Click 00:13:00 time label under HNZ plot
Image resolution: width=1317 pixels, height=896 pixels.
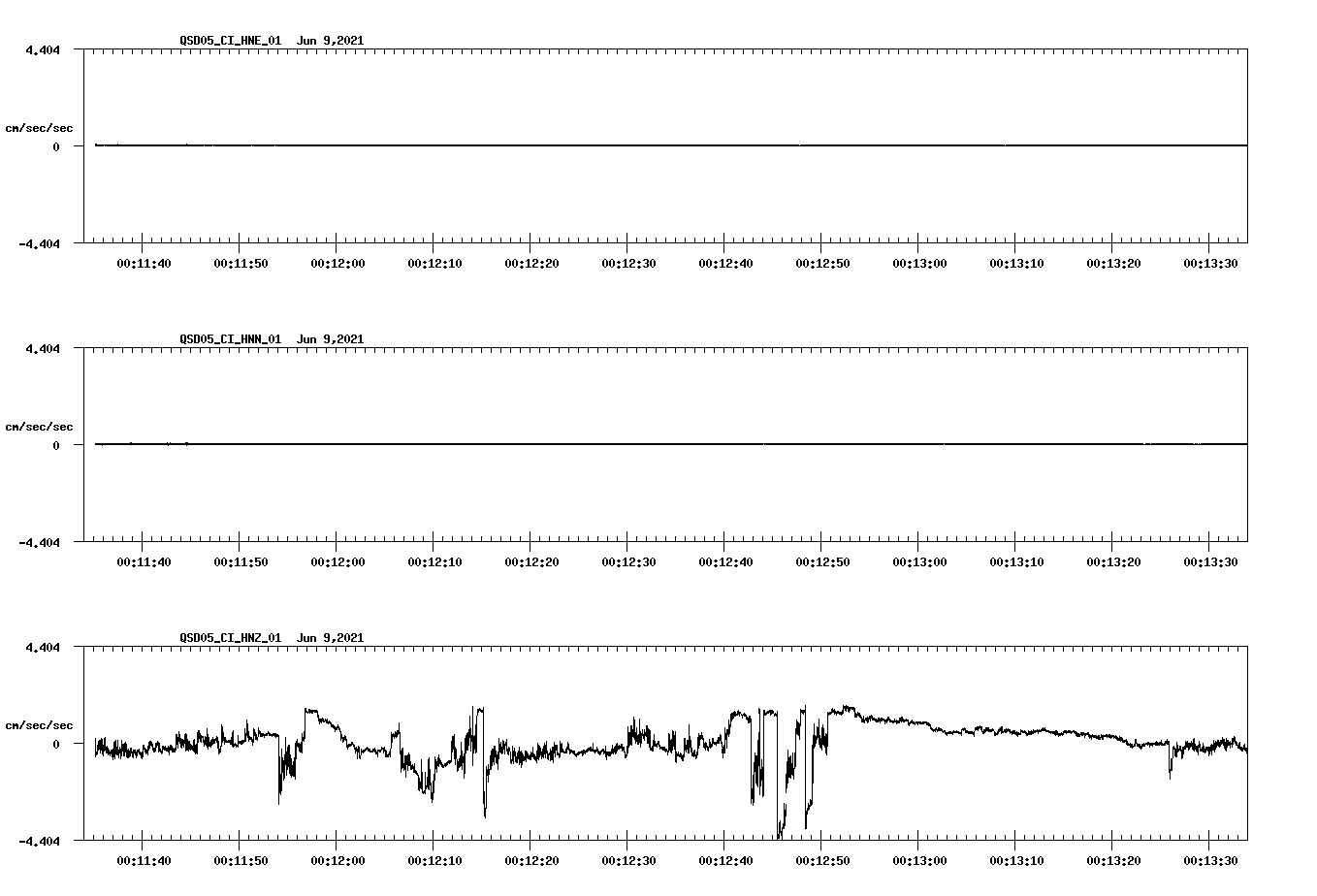point(919,861)
